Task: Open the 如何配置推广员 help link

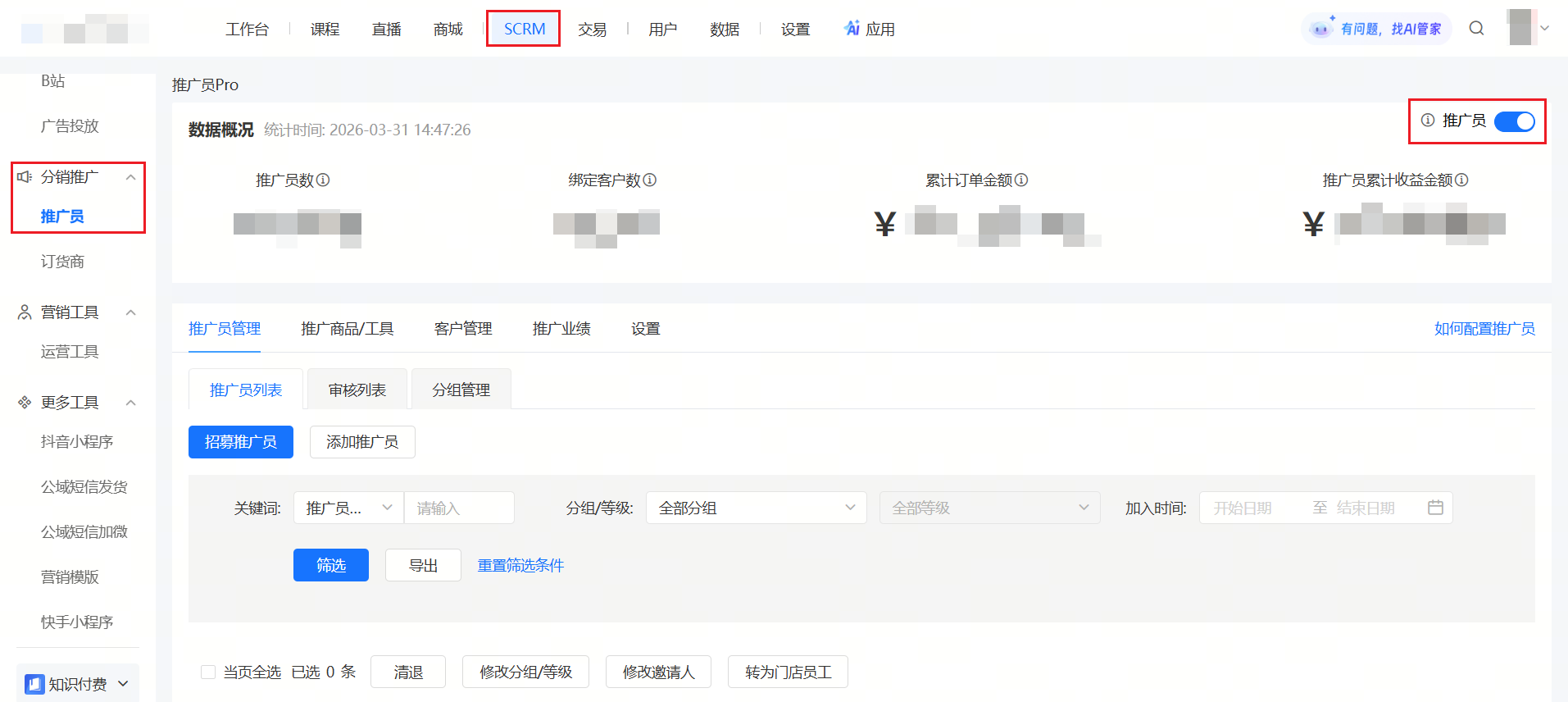Action: coord(1484,329)
